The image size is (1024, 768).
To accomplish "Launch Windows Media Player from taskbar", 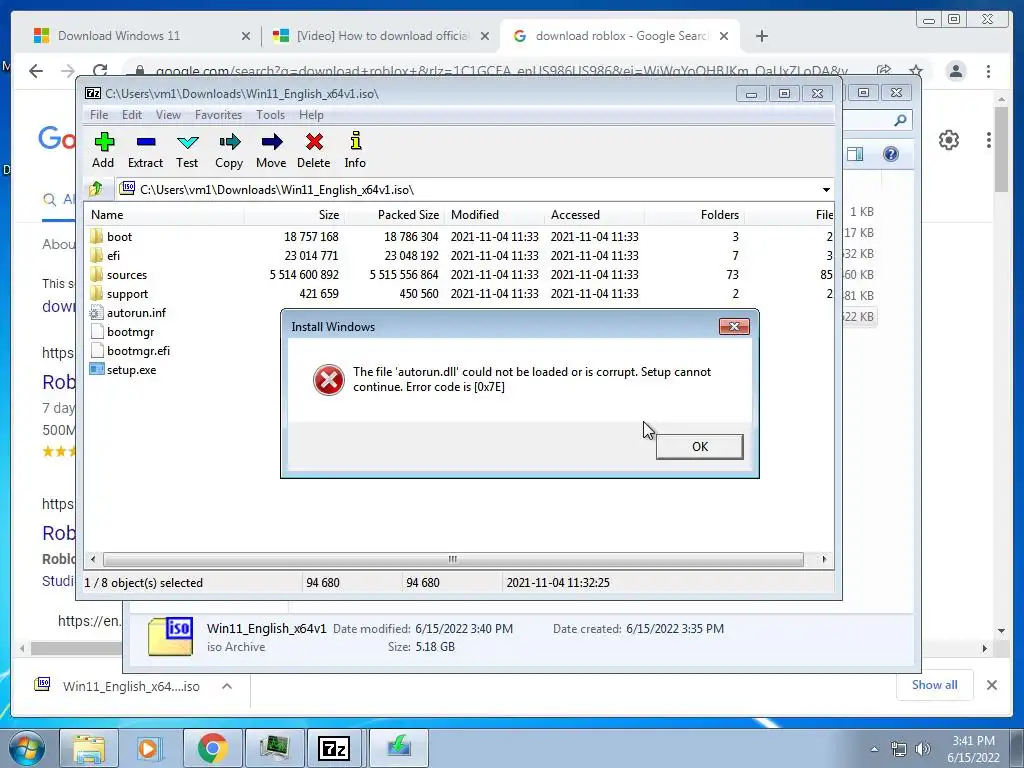I will [148, 748].
